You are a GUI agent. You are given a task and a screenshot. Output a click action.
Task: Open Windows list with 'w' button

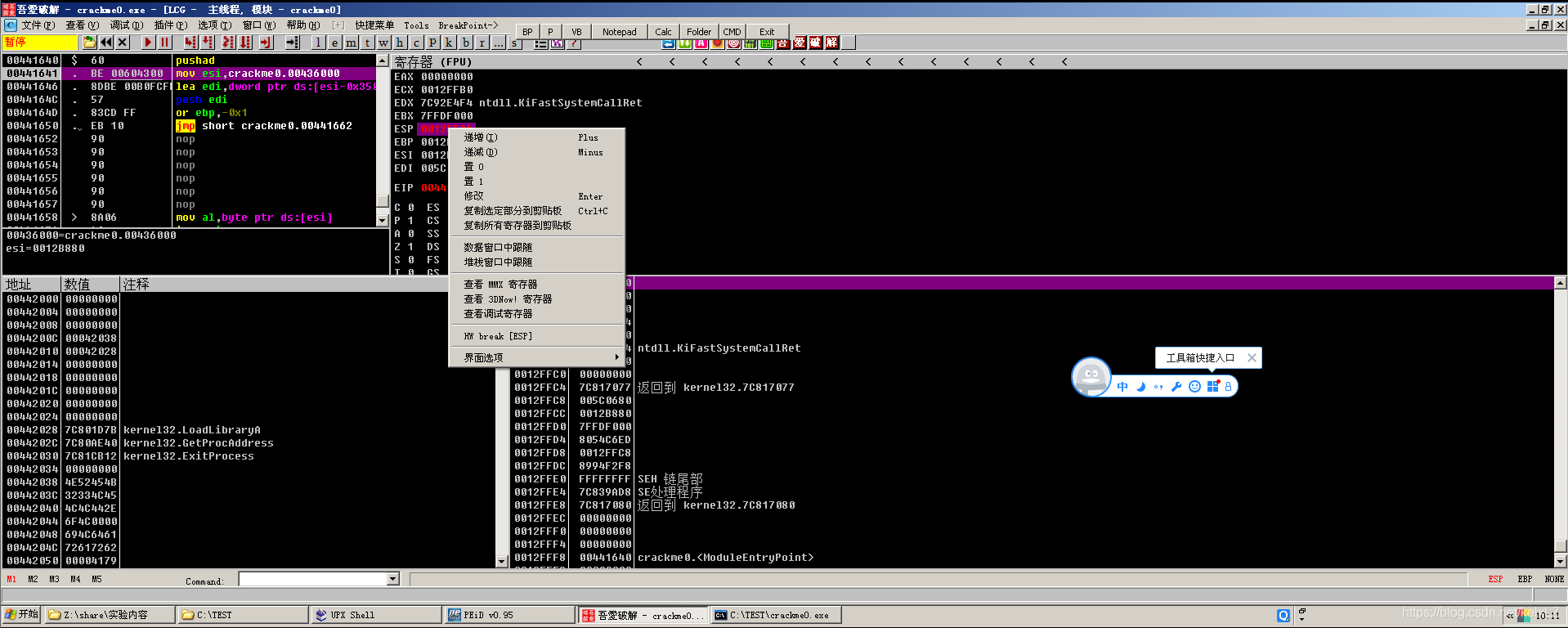coord(383,43)
